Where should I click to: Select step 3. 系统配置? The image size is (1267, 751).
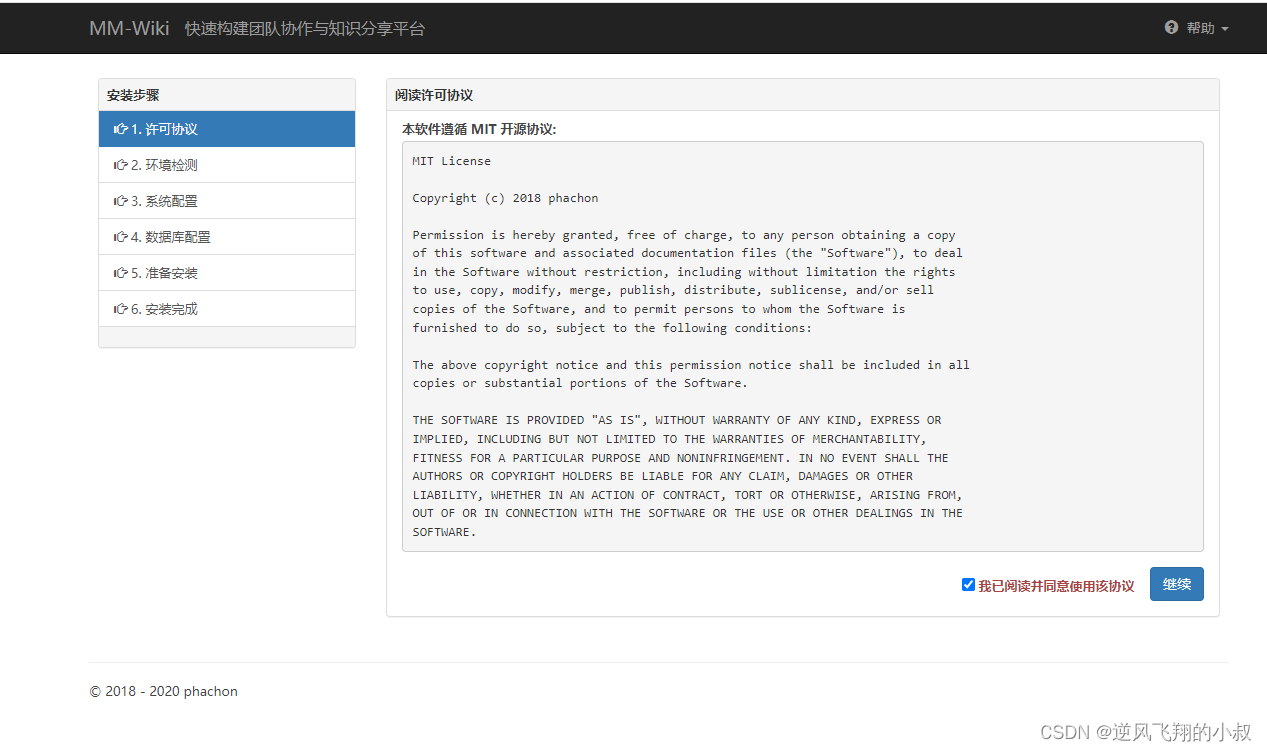pyautogui.click(x=227, y=201)
